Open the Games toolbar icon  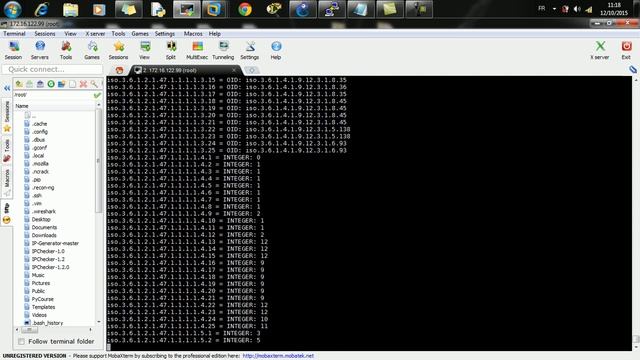pos(92,50)
